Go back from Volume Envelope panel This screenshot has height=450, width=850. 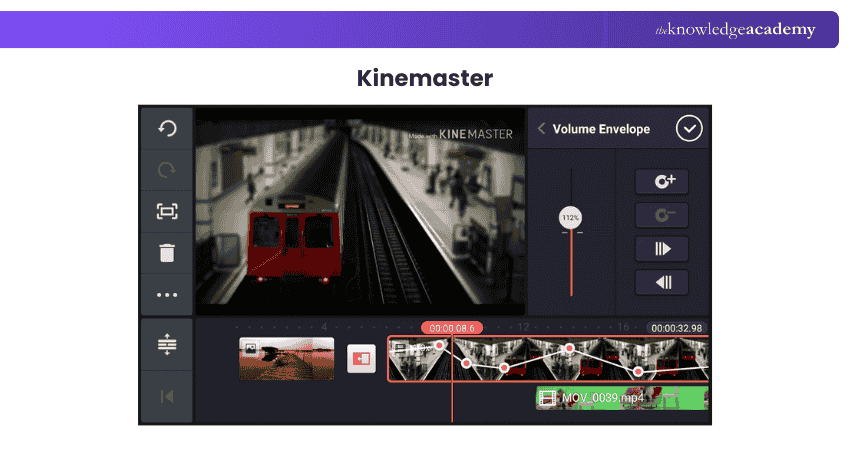click(541, 128)
